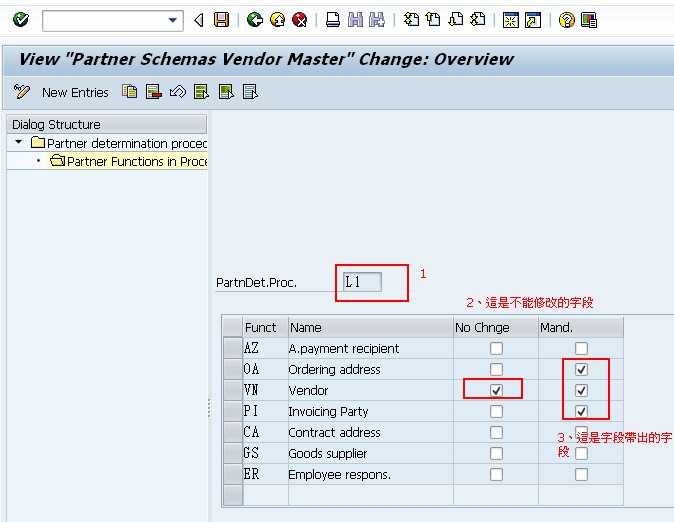Select the VN row selector button
The image size is (674, 522).
click(233, 390)
